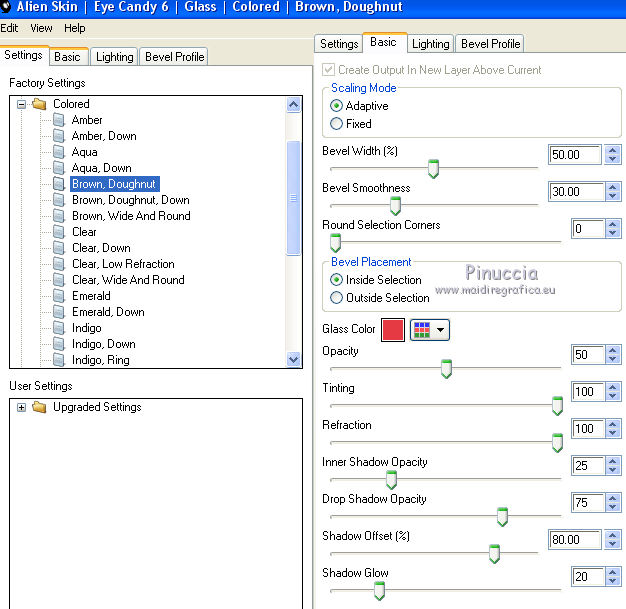Click the Upgraded Settings folder icon
626x609 pixels.
[x=39, y=407]
